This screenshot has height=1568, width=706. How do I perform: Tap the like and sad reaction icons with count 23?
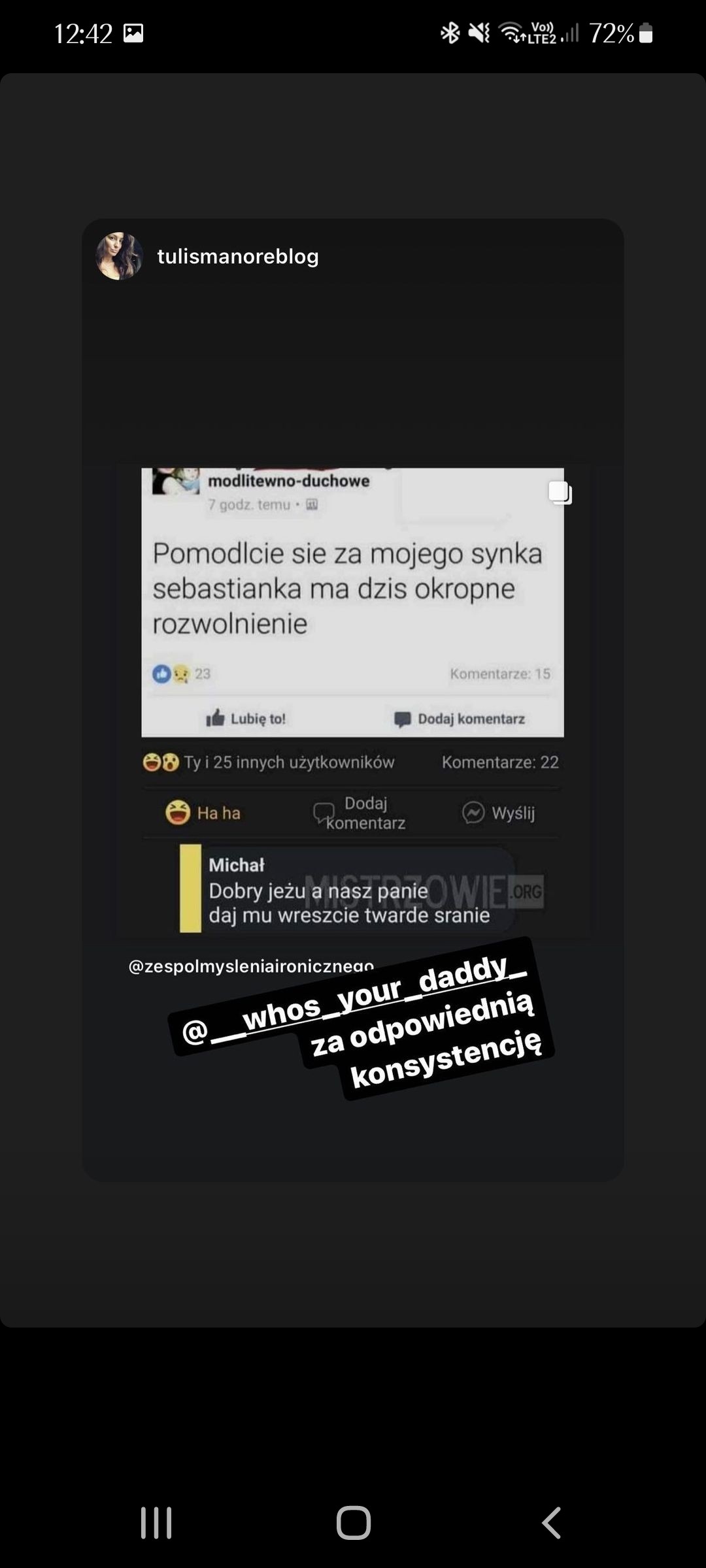coord(181,674)
